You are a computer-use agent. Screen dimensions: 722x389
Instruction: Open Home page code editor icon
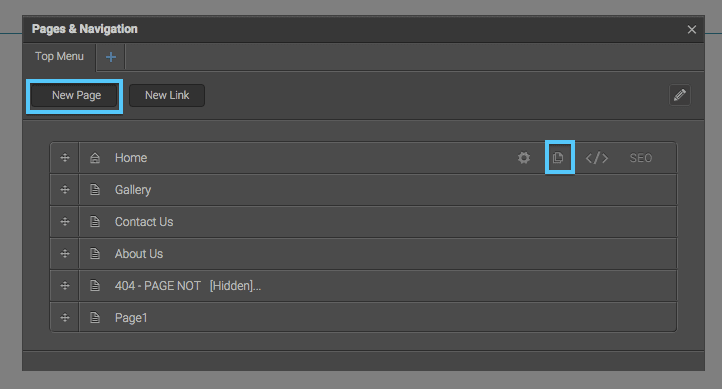tap(597, 158)
